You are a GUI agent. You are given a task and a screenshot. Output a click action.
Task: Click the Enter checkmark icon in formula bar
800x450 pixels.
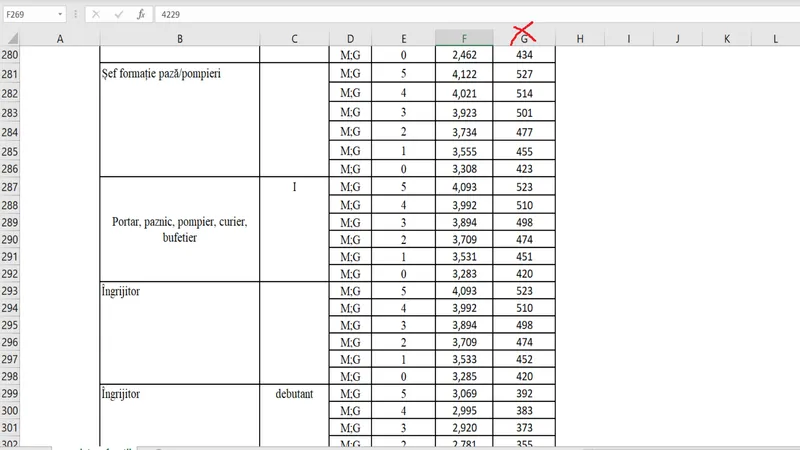[118, 15]
